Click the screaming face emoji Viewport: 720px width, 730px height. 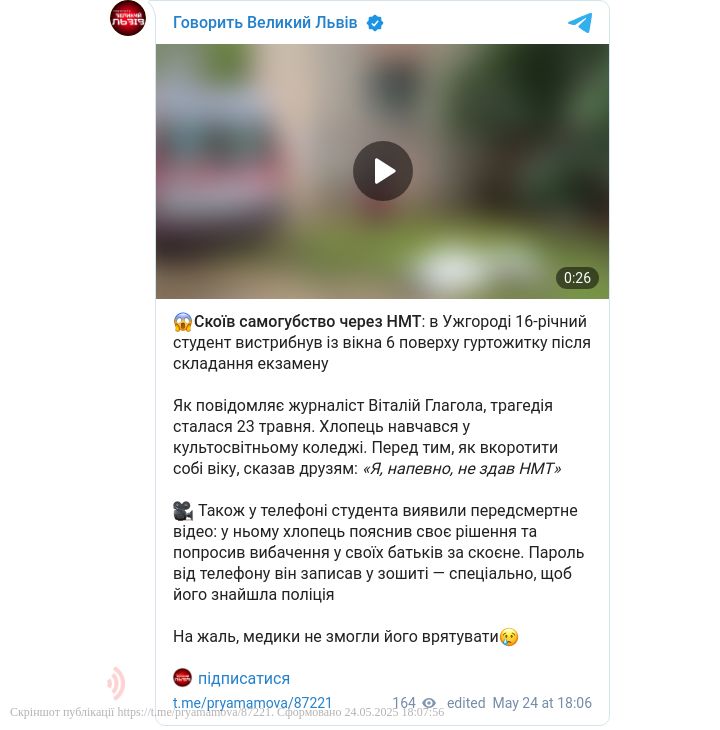182,322
